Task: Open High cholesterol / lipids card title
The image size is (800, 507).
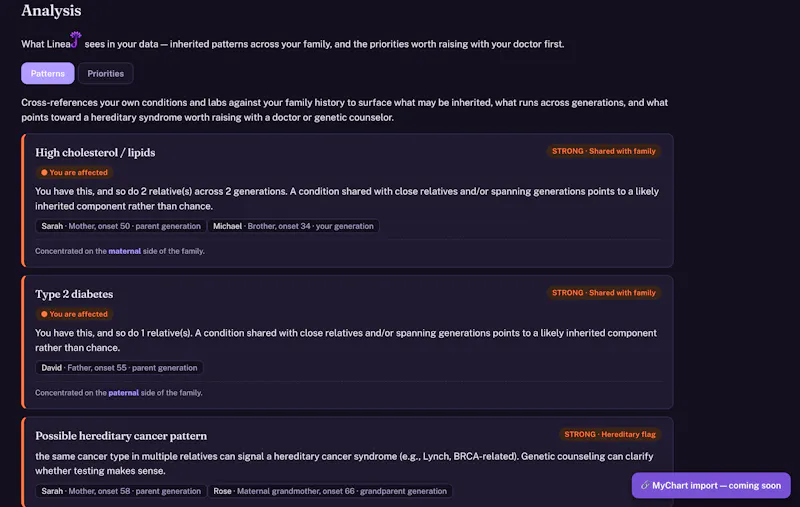Action: point(95,153)
